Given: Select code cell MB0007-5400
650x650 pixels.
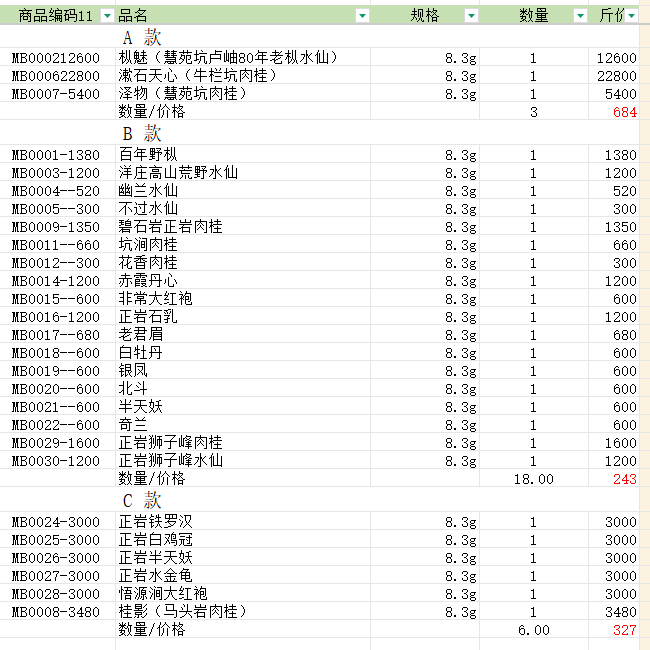Looking at the screenshot, I should 58,94.
